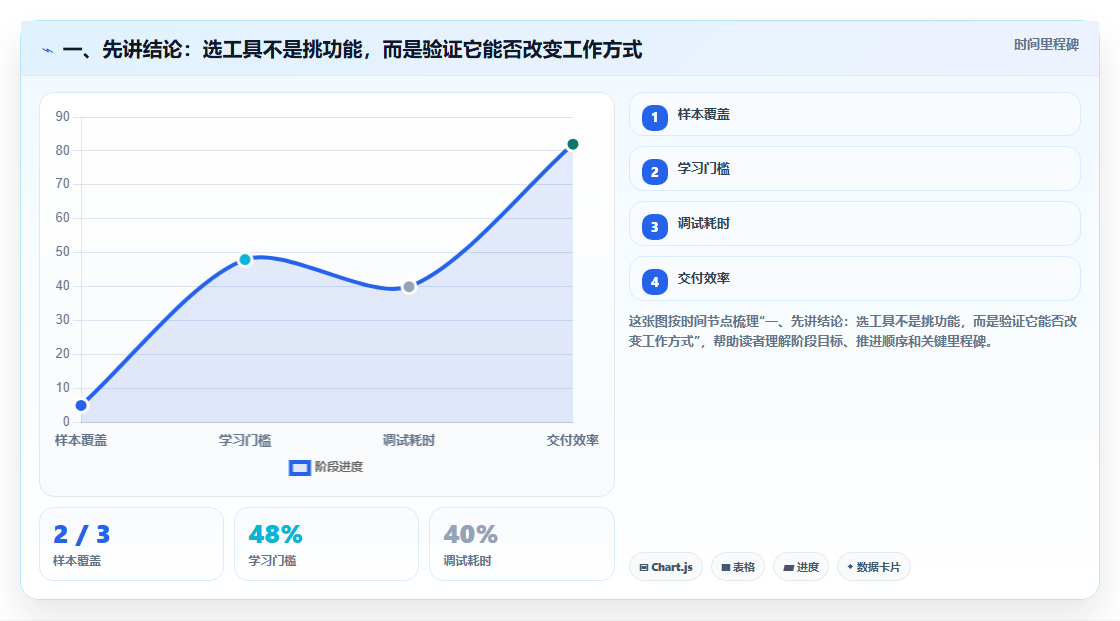Screen dimensions: 1120x621
Task: Select the 调试耗时 gray data point
Action: tap(409, 287)
